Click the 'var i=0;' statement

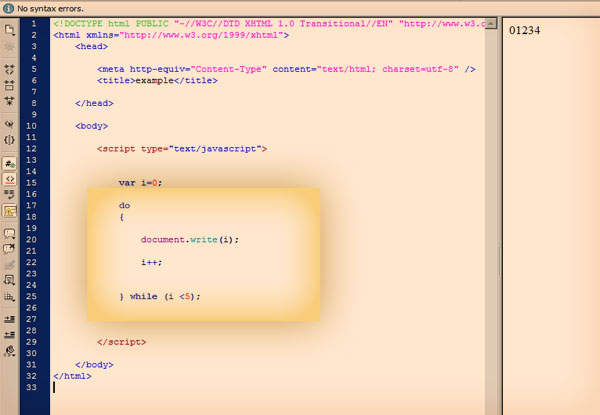(140, 183)
